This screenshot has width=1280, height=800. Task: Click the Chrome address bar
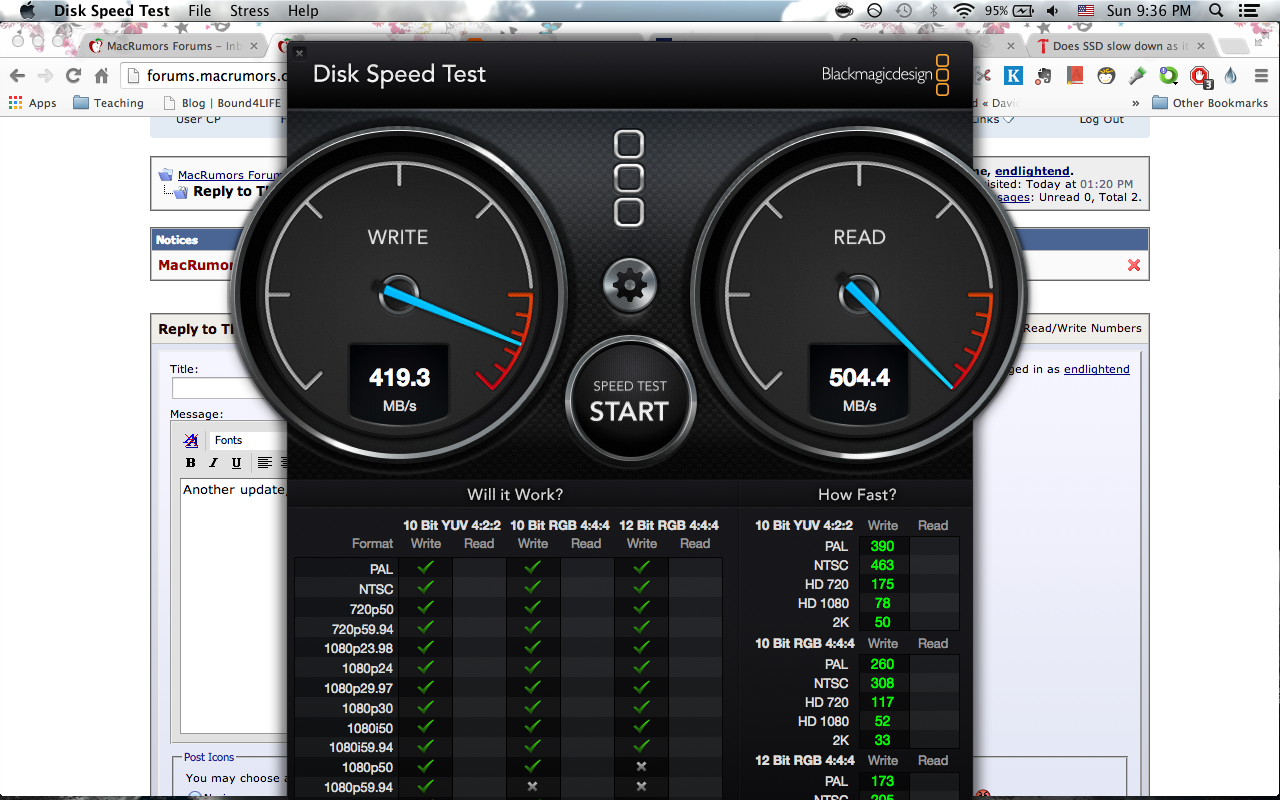click(x=215, y=76)
